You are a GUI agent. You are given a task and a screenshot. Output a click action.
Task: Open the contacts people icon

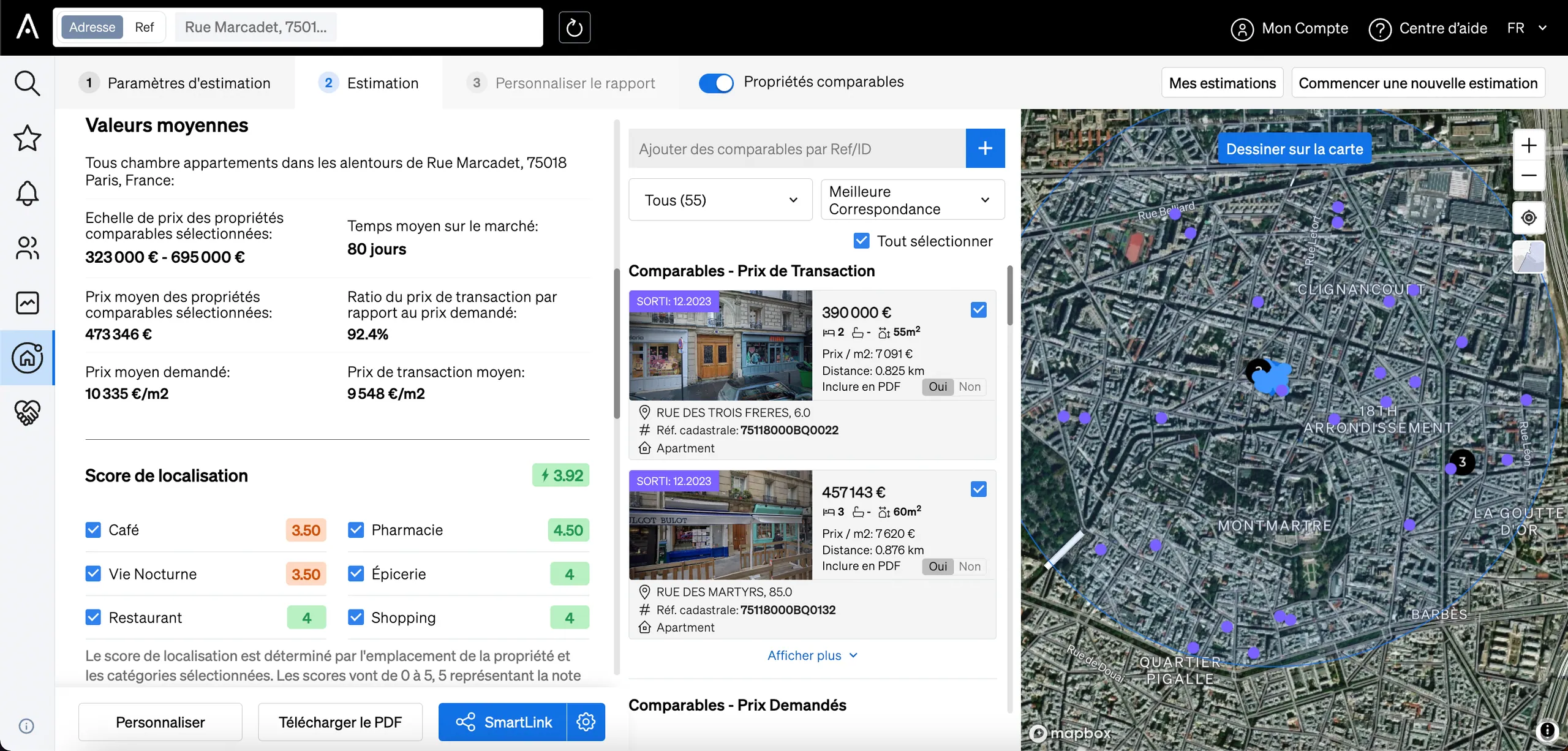tap(27, 247)
